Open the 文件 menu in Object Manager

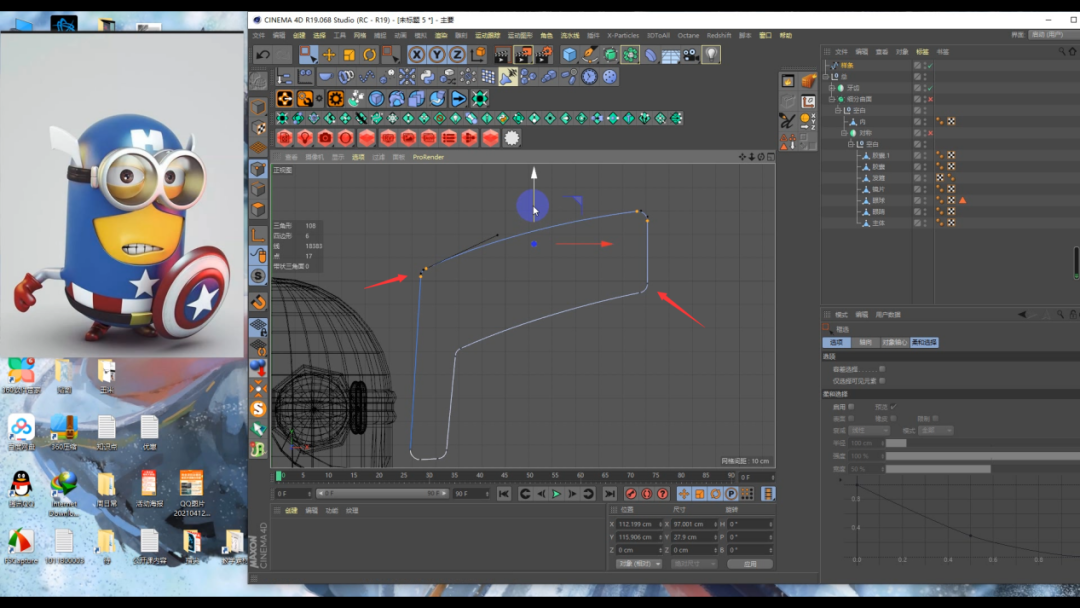coord(841,52)
